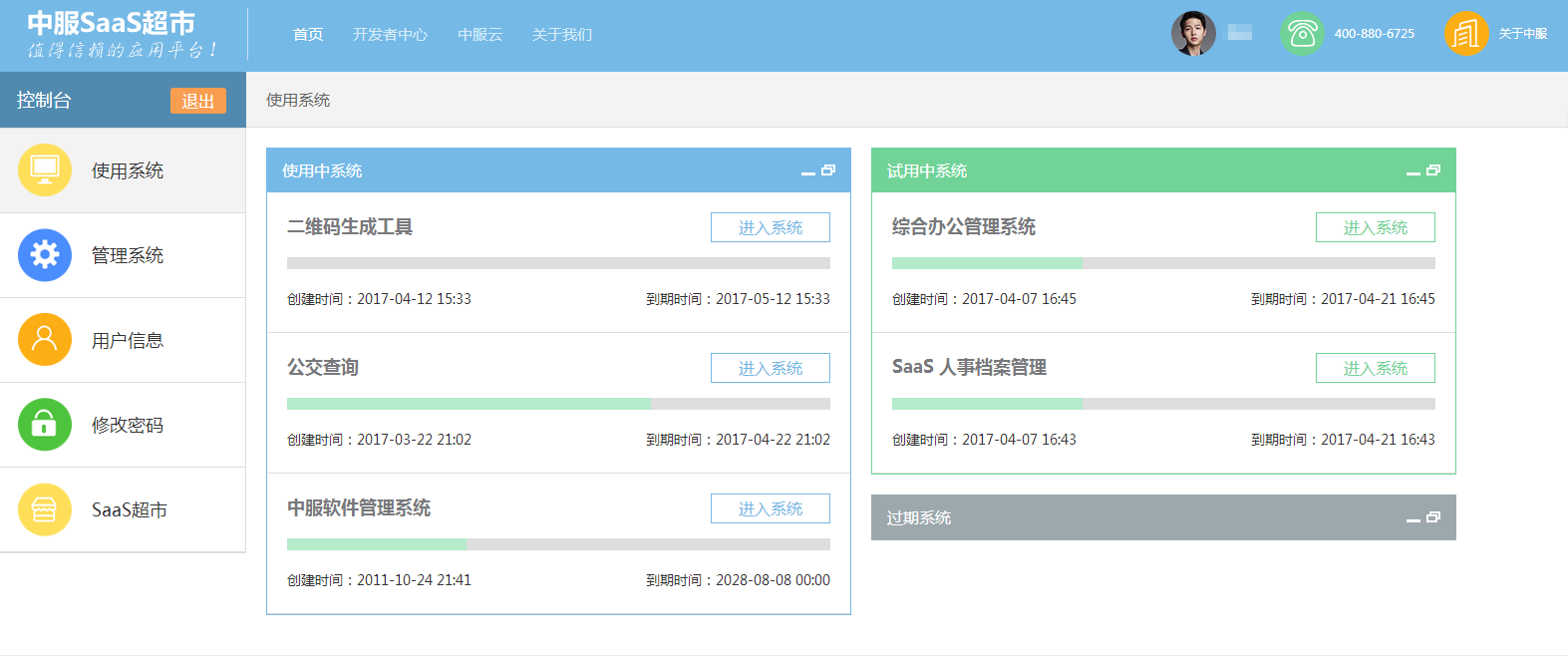This screenshot has height=656, width=1568.
Task: Click the SaaS 人事档案管理 progress bar
Action: (x=1163, y=404)
